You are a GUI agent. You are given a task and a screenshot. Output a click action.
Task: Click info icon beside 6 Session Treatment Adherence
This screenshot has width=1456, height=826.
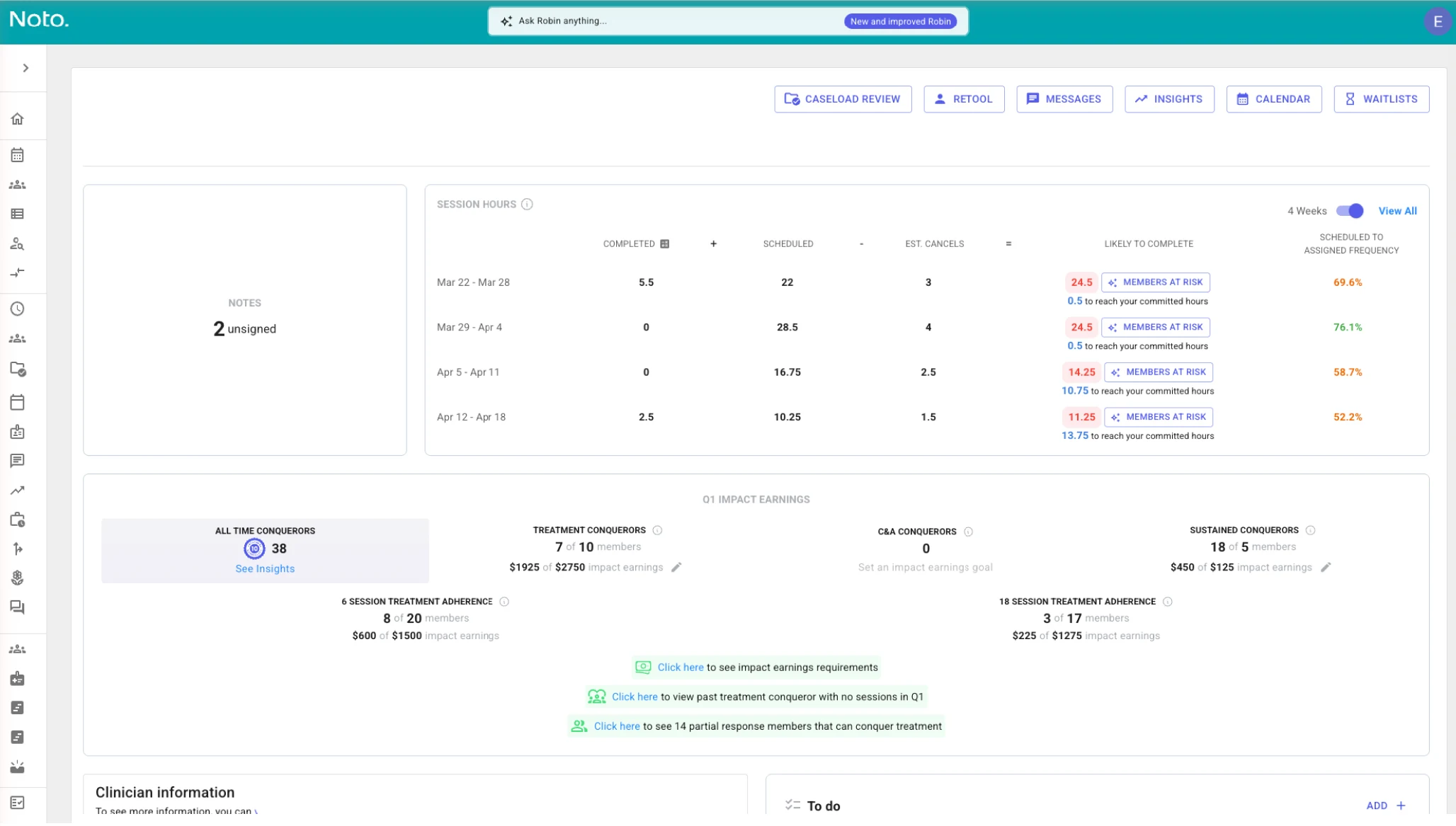pyautogui.click(x=504, y=602)
